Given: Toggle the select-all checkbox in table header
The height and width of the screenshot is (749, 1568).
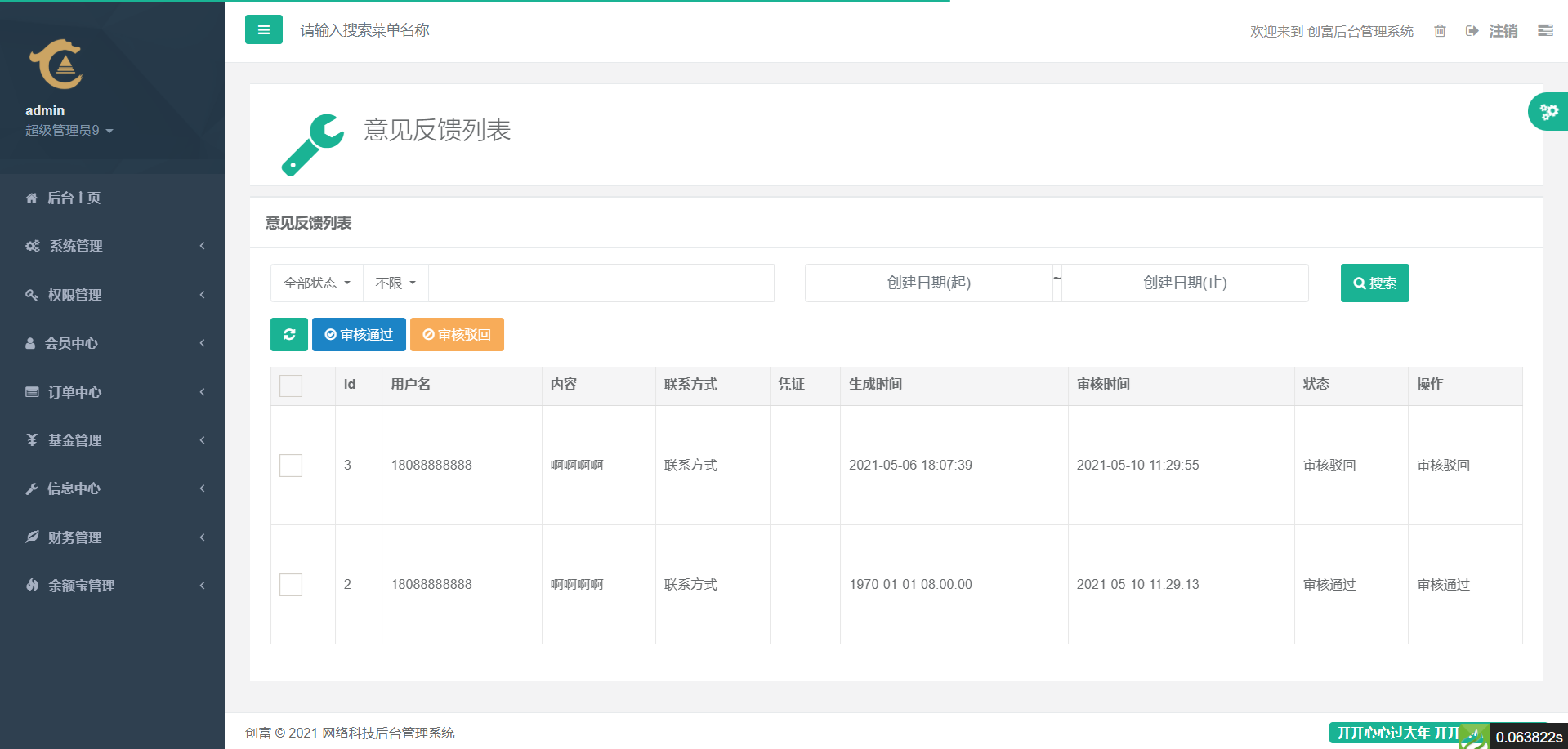Looking at the screenshot, I should click(291, 386).
